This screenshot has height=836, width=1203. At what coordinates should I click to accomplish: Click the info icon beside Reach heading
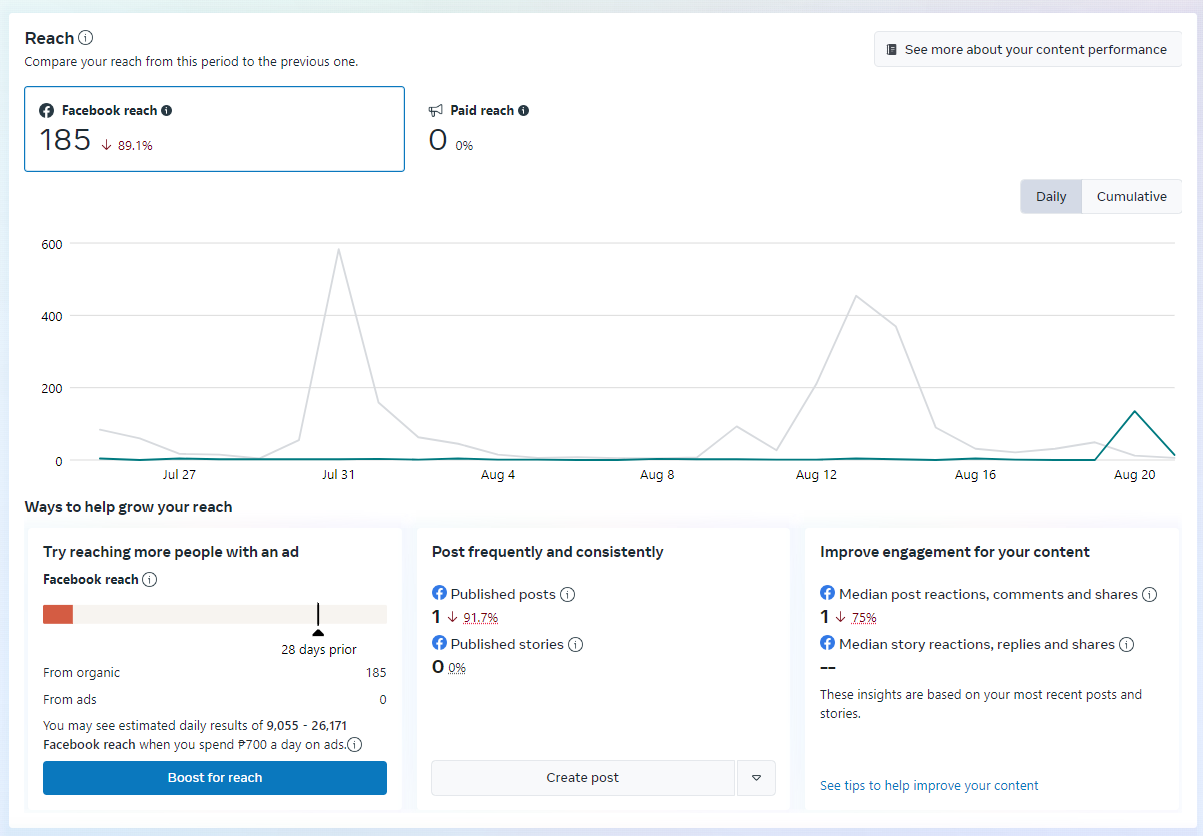(86, 38)
